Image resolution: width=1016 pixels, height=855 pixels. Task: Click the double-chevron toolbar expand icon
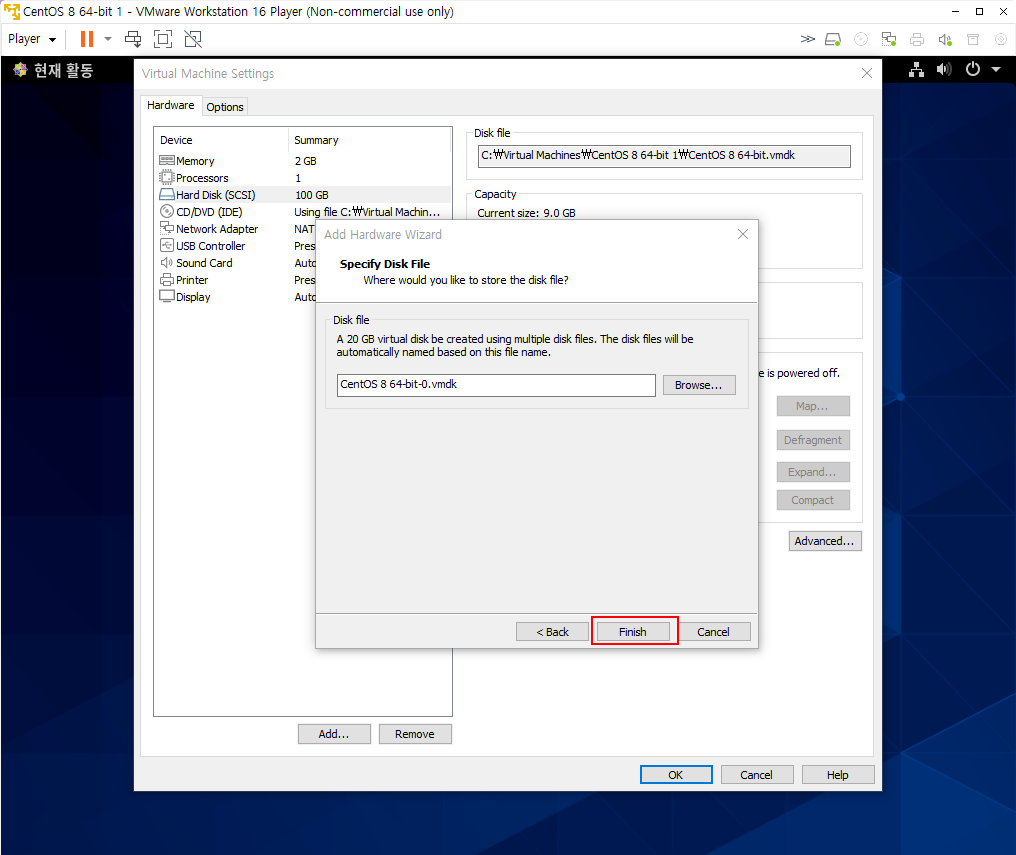tap(807, 39)
